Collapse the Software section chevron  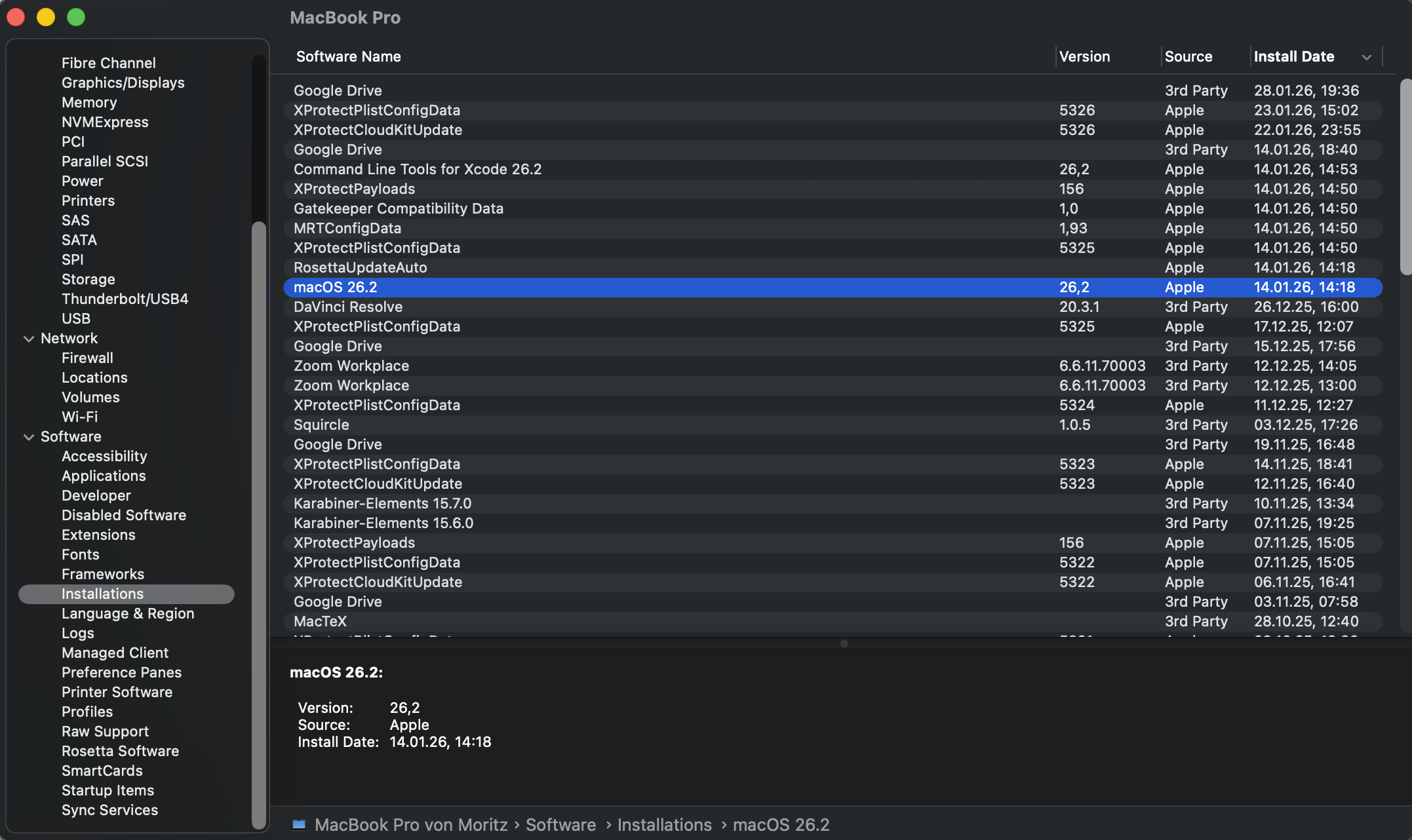pyautogui.click(x=29, y=437)
